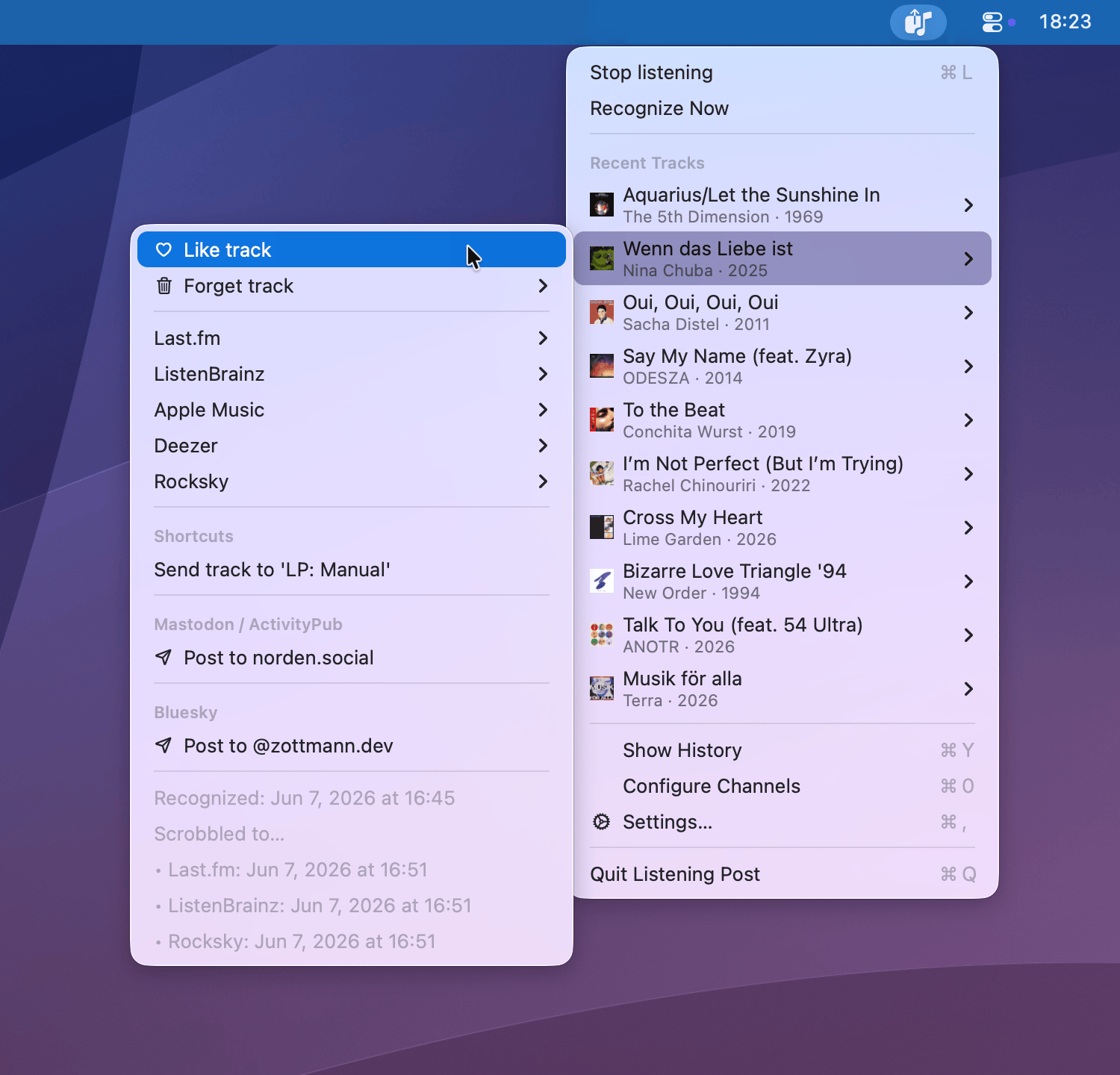The image size is (1120, 1075).
Task: Choose Stop listening
Action: [x=783, y=72]
